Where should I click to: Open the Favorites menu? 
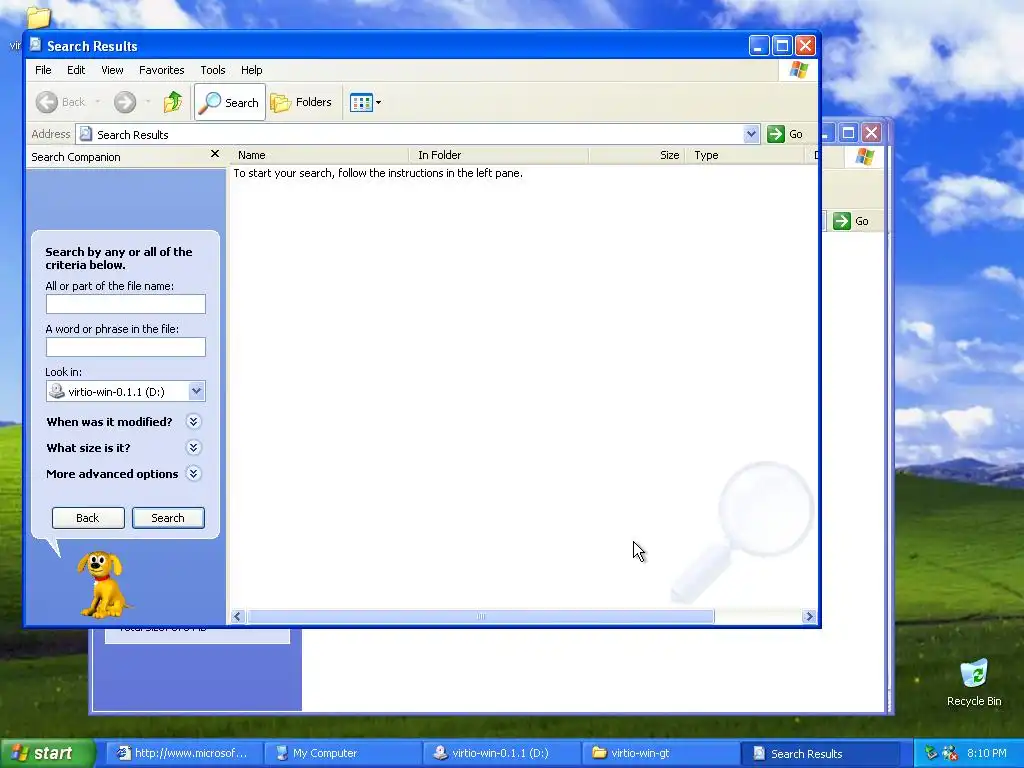[161, 70]
